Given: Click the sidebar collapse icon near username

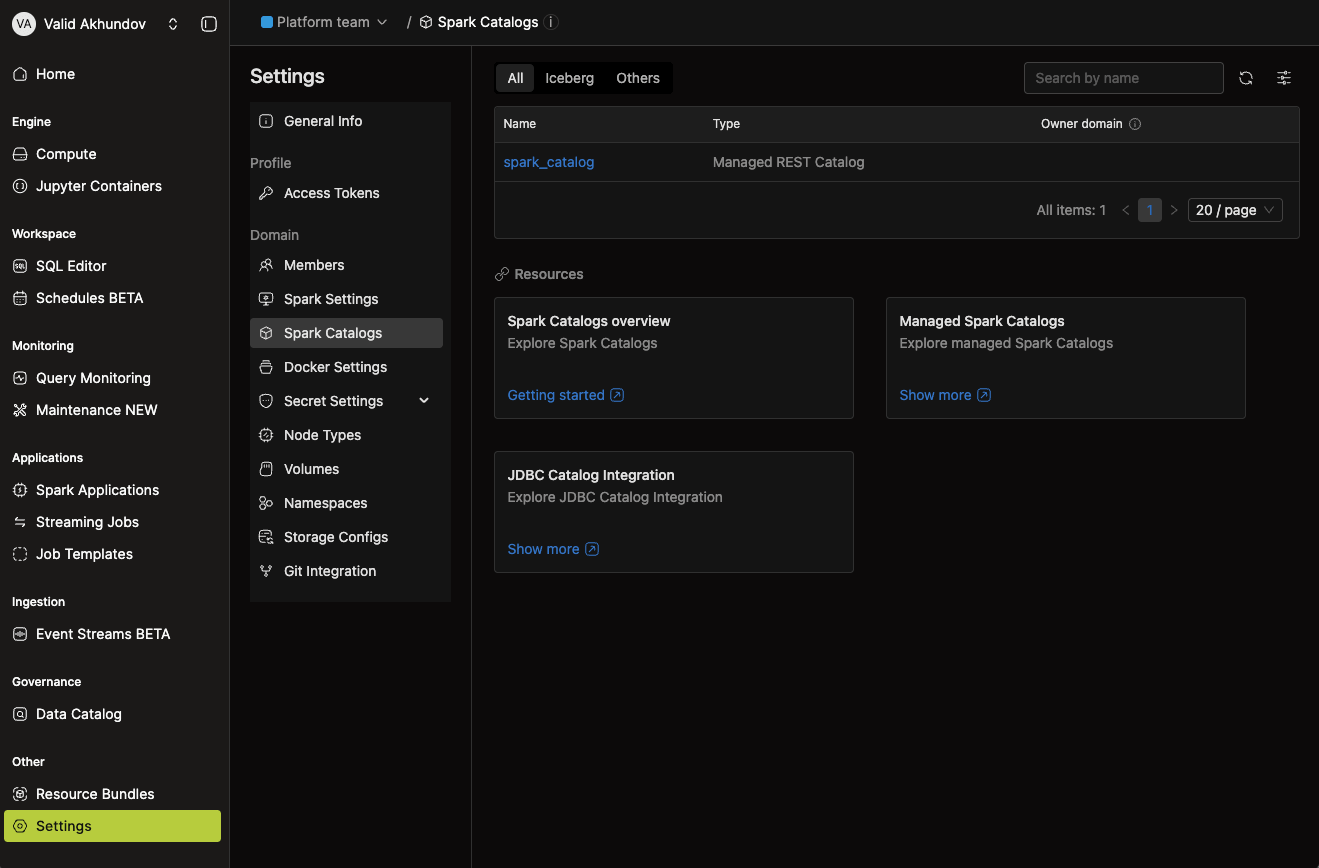Looking at the screenshot, I should 209,23.
